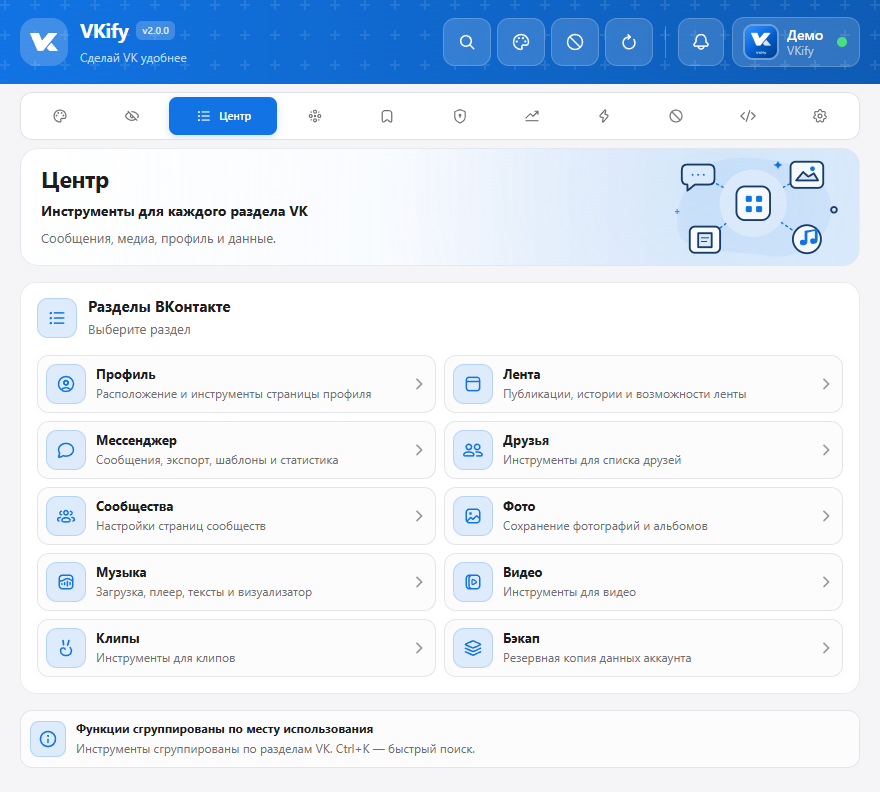The width and height of the screenshot is (880, 792).
Task: Switch to the crossed-eye hide tab
Action: (x=132, y=116)
